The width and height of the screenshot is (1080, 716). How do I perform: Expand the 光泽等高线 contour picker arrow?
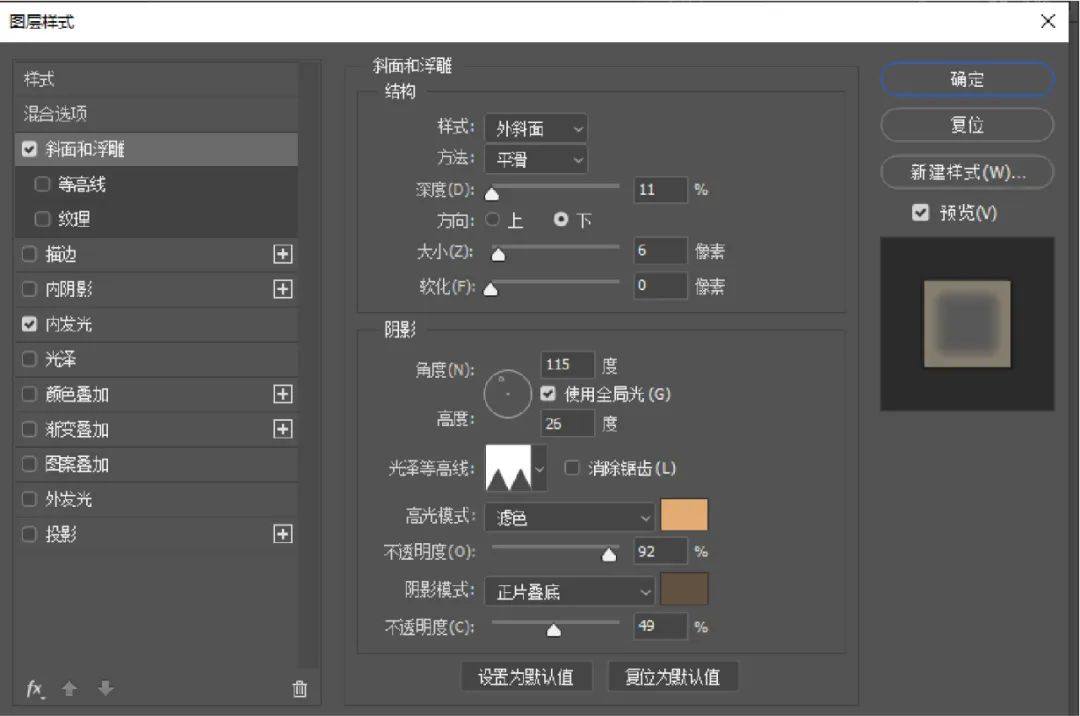pyautogui.click(x=541, y=468)
